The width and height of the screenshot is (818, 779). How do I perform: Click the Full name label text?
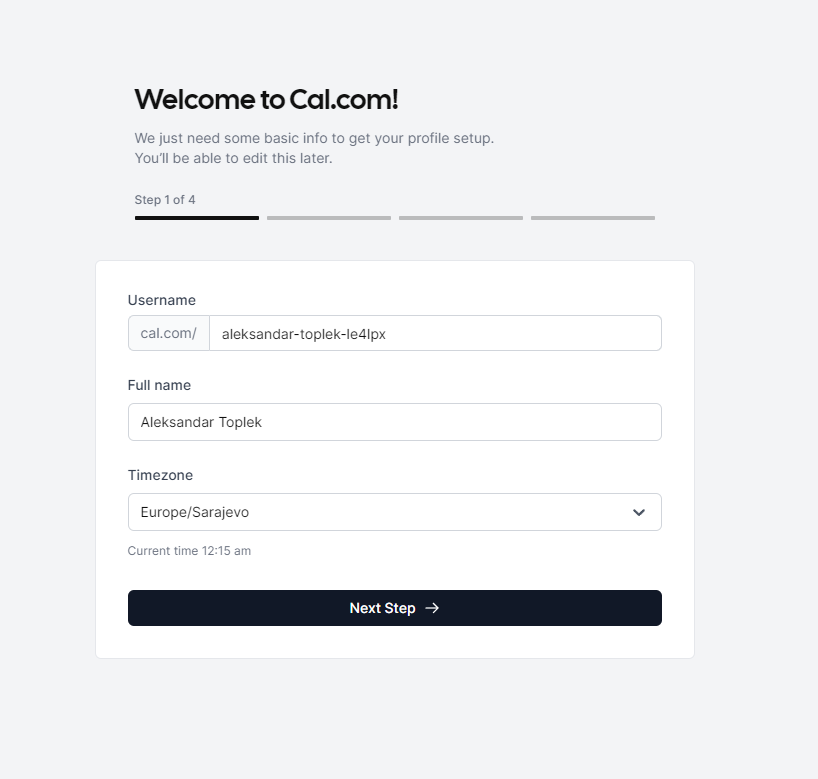tap(159, 385)
